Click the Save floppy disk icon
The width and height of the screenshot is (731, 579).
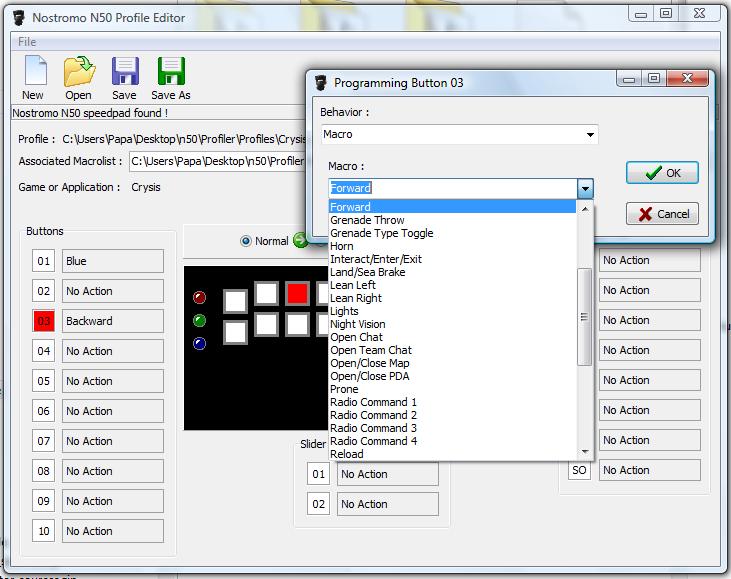click(x=124, y=71)
